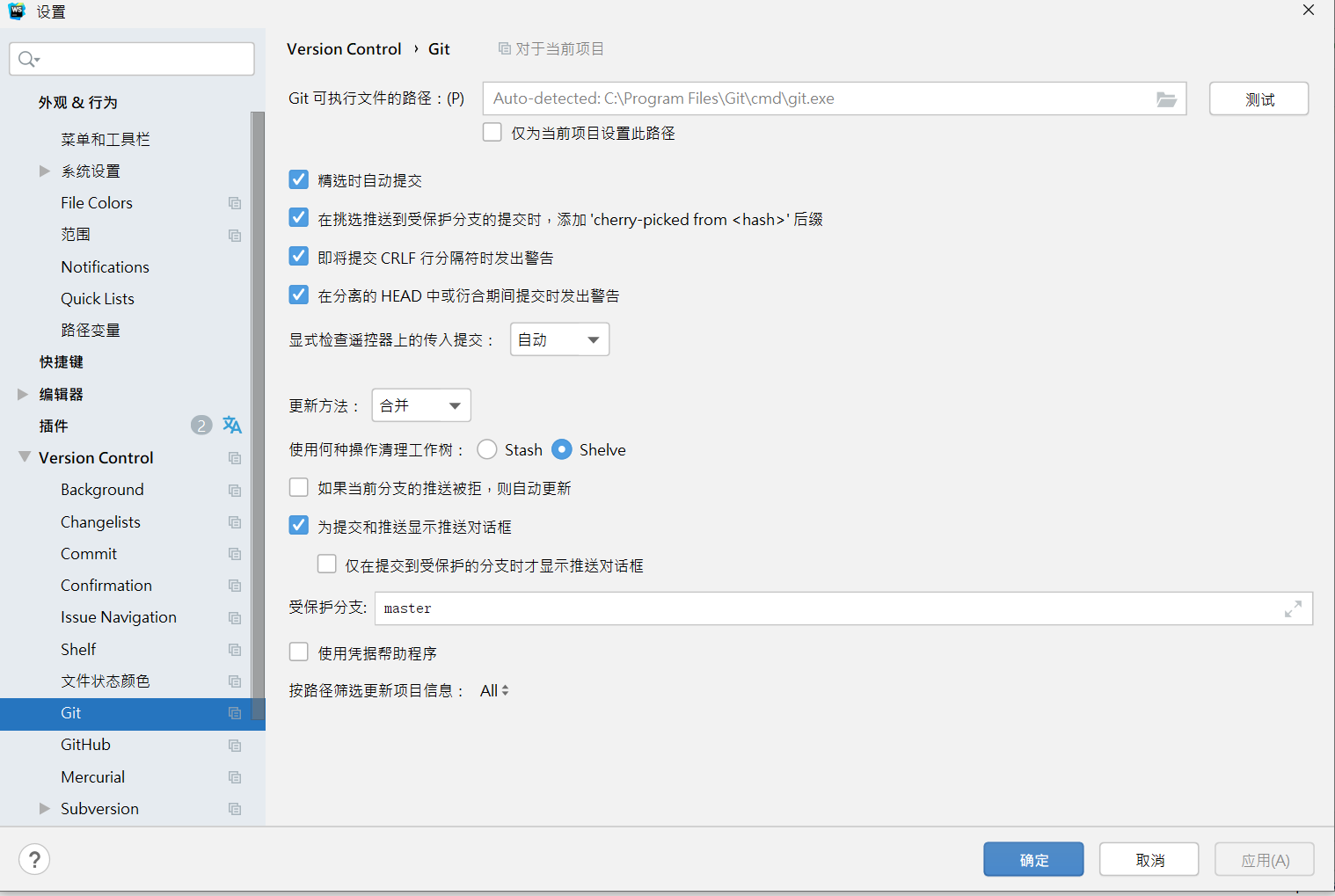Screen dimensions: 1335x896
Task: Click the translation icon next to 插件
Action: pos(232,426)
